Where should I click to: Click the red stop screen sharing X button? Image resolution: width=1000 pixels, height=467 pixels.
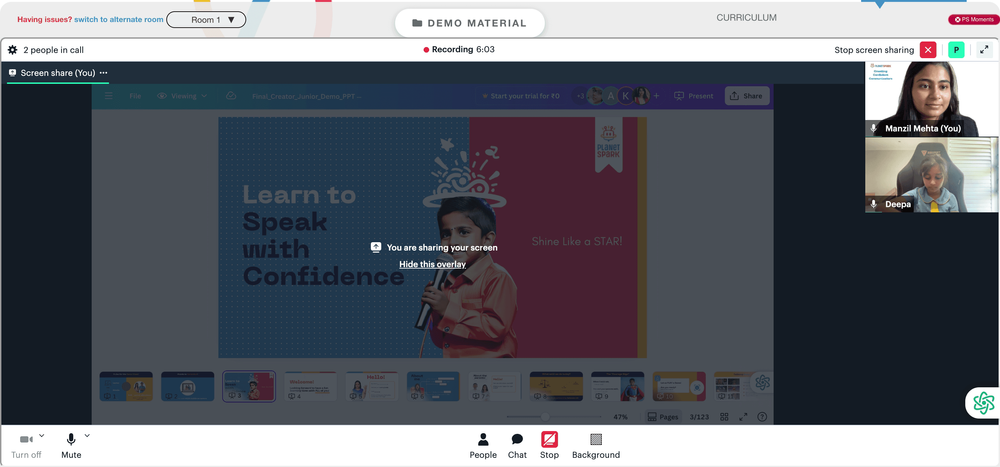pos(928,50)
